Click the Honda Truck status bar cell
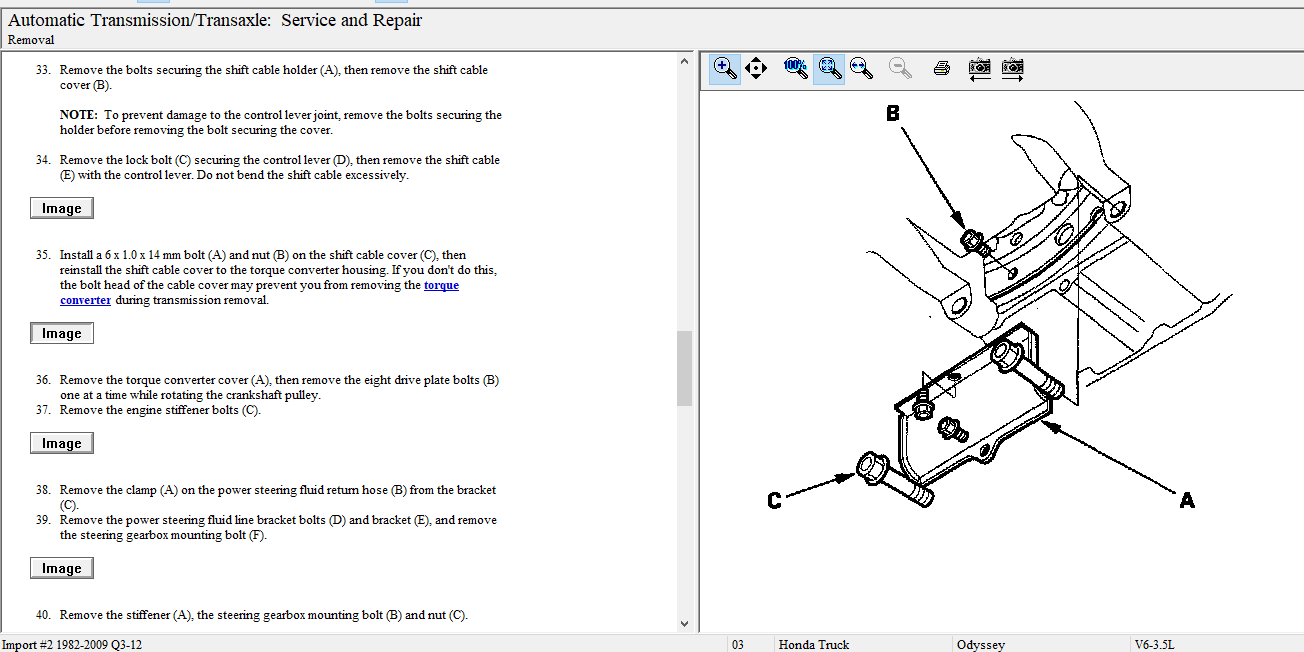 862,644
